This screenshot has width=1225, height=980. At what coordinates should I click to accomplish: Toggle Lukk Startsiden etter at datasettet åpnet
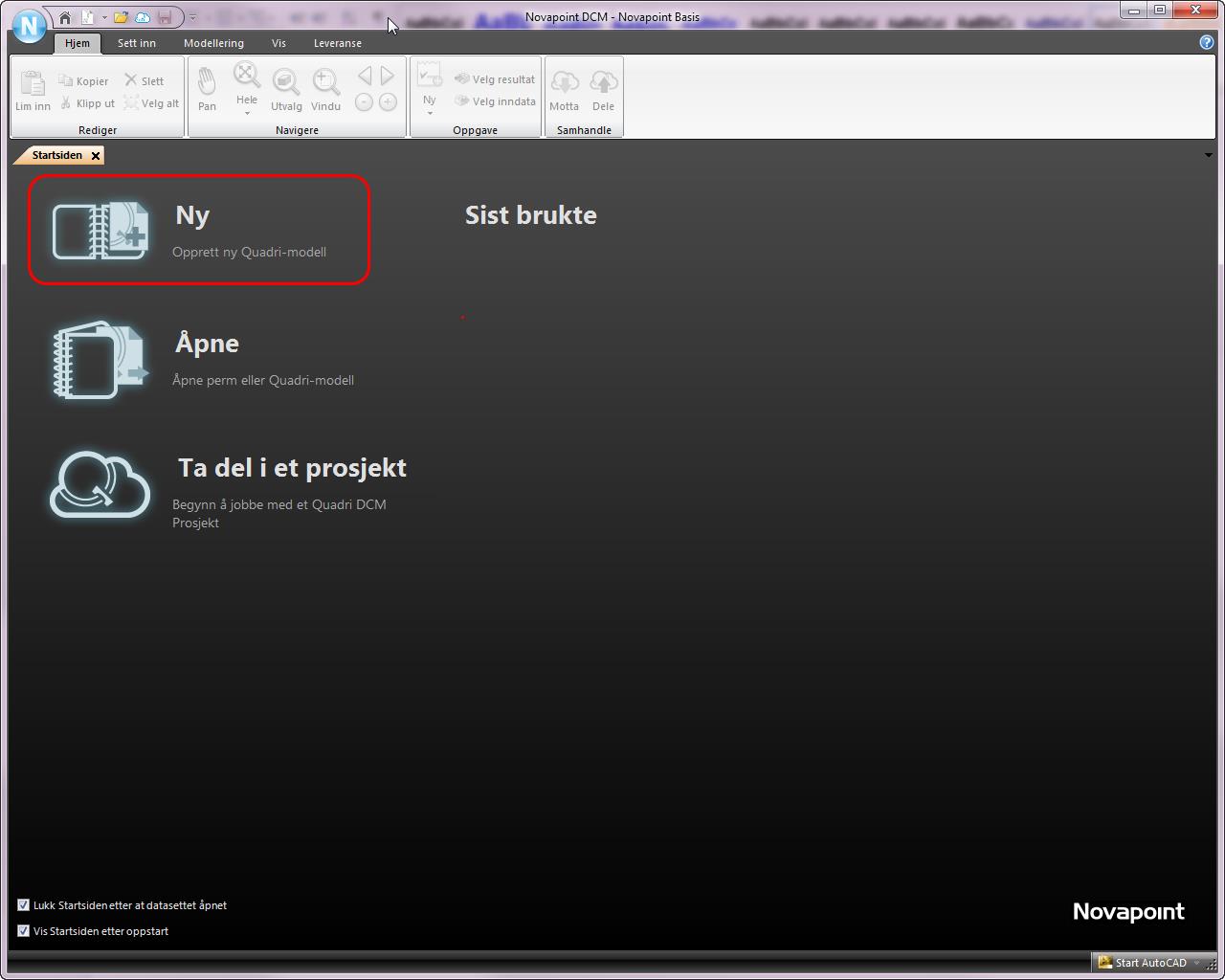[x=24, y=904]
